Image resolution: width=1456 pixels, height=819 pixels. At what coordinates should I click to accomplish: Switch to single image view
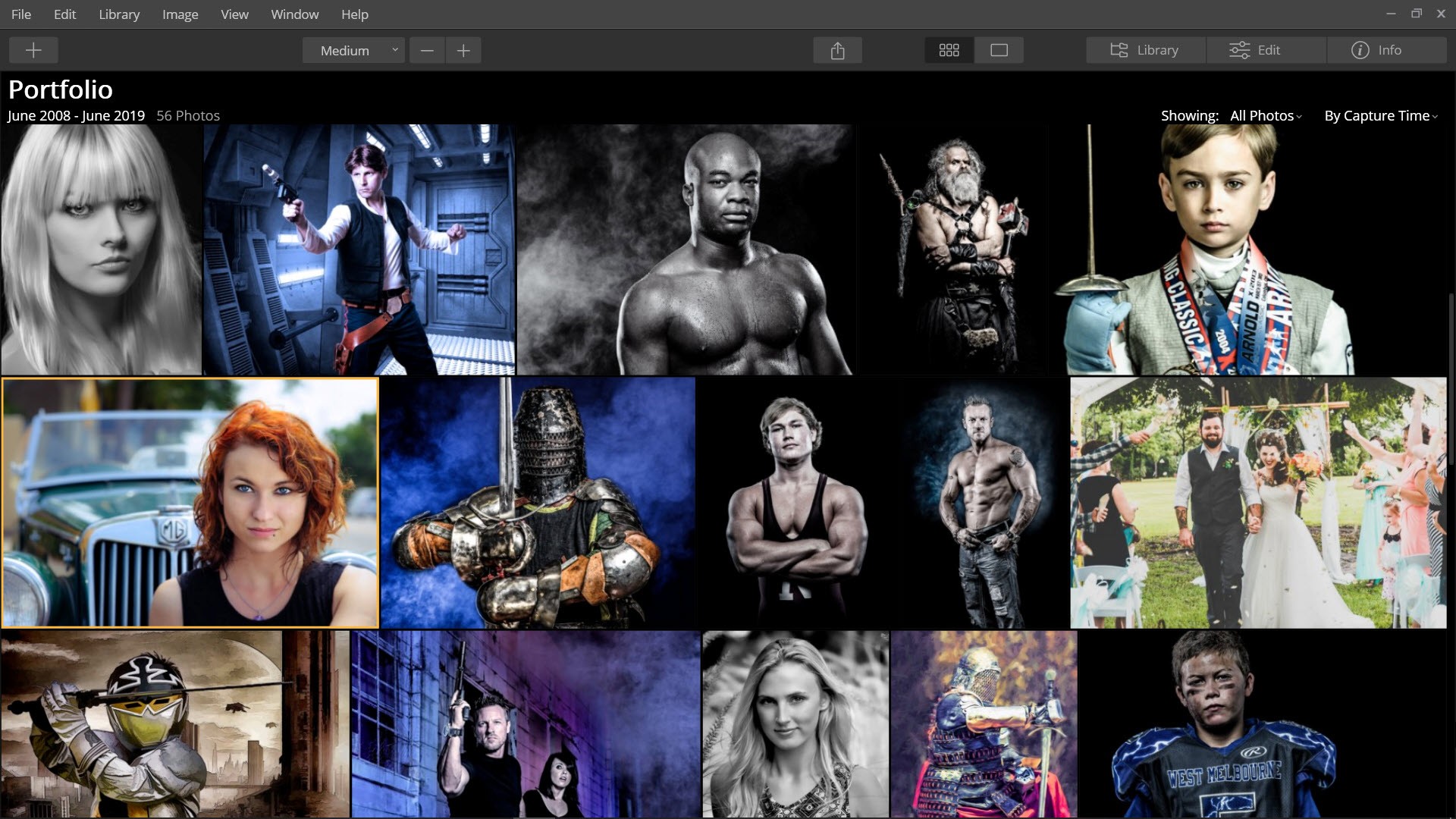(999, 50)
